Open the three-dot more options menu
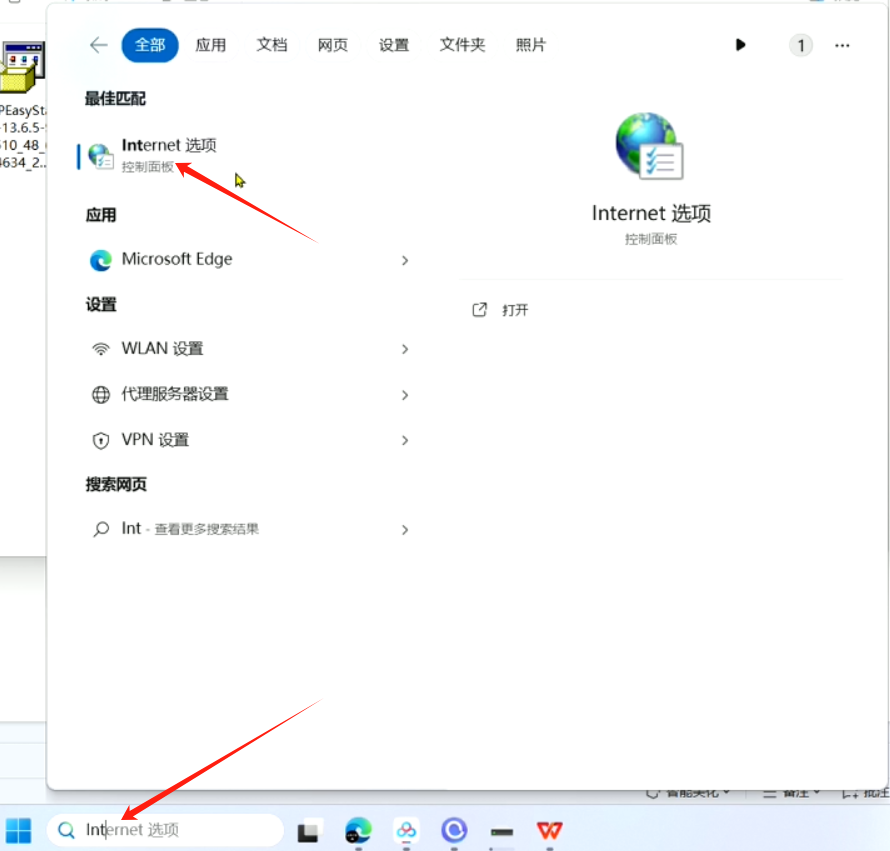The image size is (890, 851). tap(842, 45)
